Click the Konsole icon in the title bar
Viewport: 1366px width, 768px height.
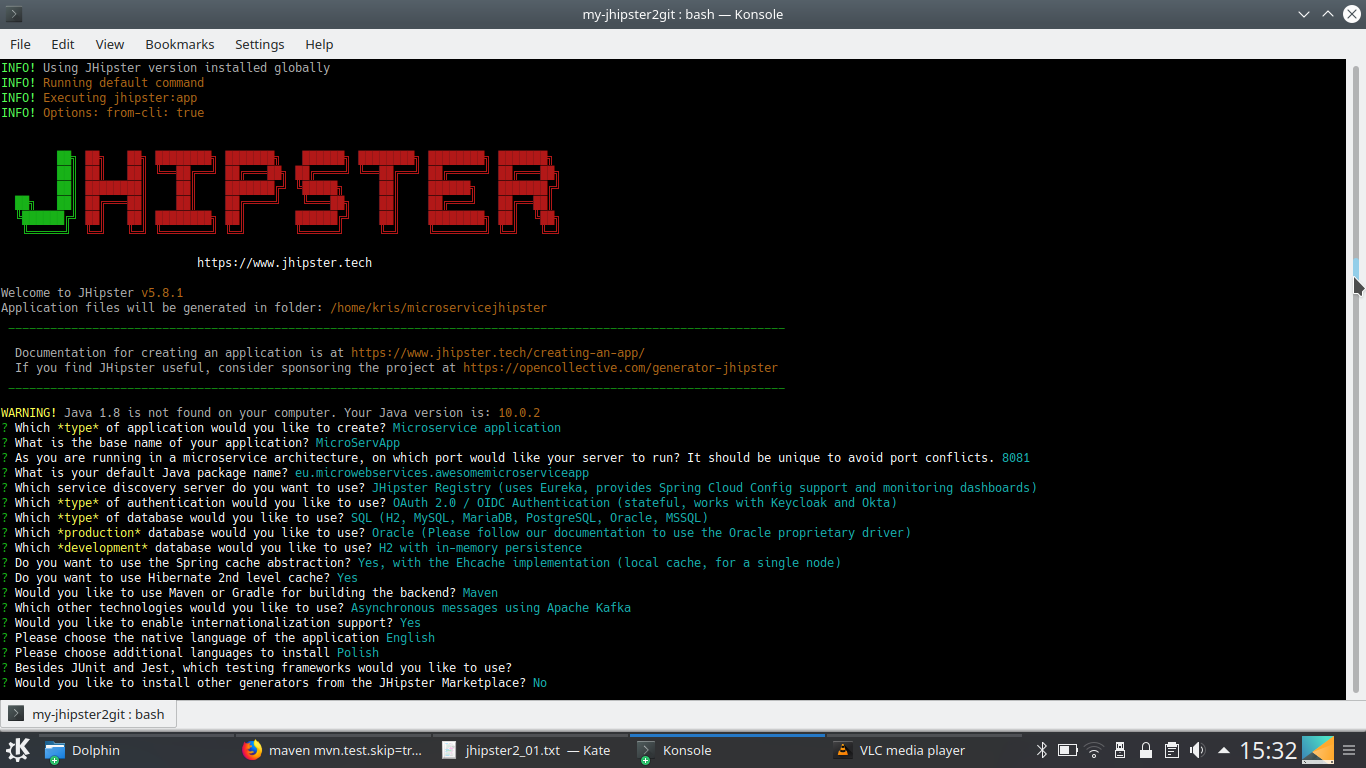tap(14, 14)
